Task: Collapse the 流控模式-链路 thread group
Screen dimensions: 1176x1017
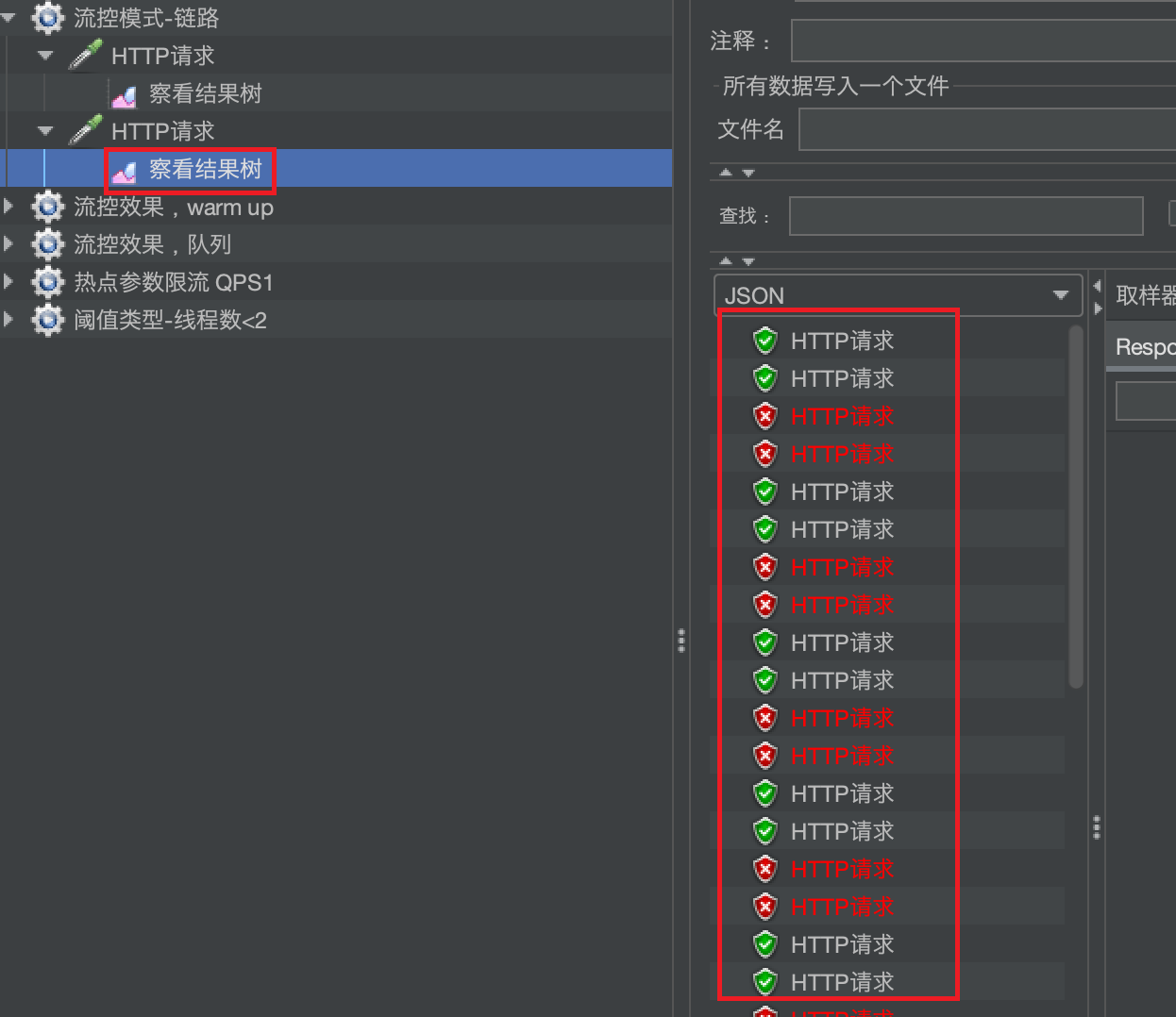Action: [8, 17]
